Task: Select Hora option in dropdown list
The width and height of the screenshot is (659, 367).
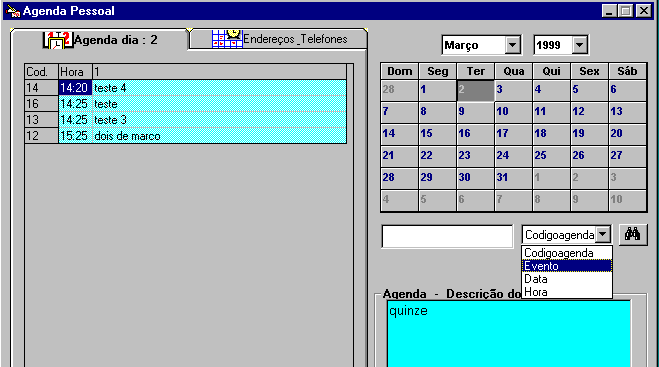Action: click(x=566, y=292)
